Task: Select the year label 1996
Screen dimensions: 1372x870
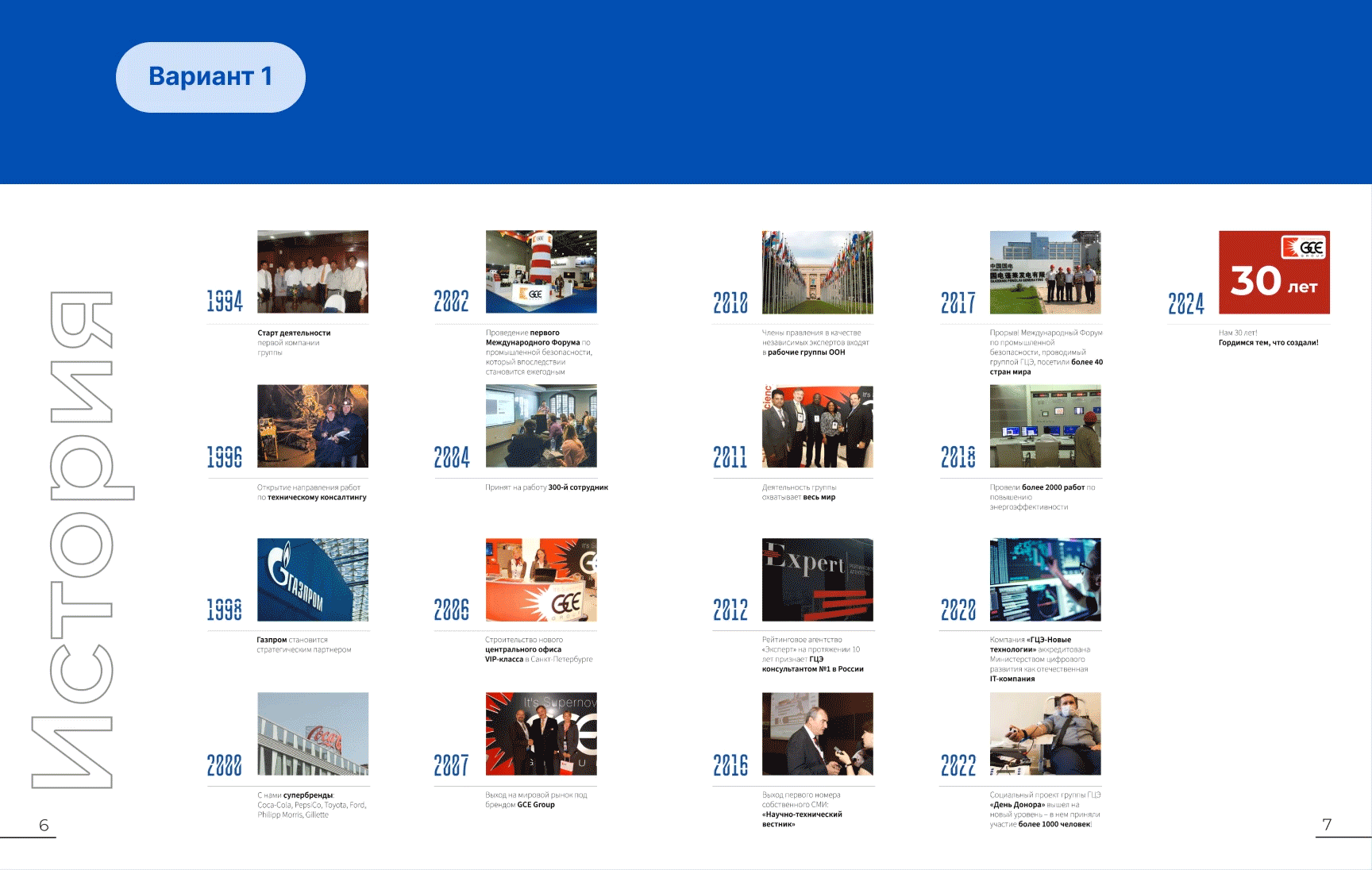Action: coord(225,456)
